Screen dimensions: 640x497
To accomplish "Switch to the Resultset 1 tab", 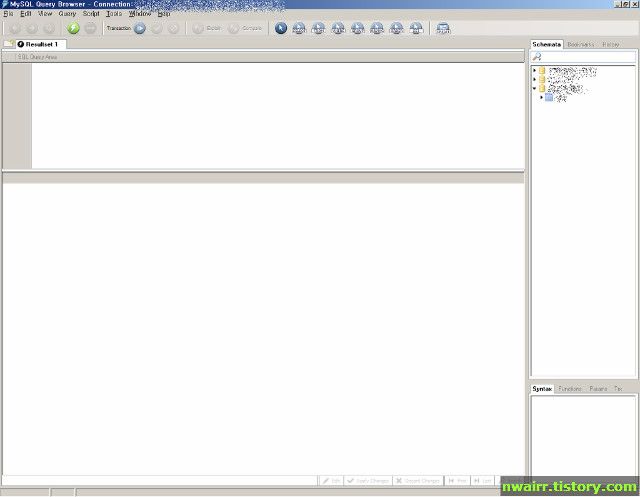I will pyautogui.click(x=41, y=44).
